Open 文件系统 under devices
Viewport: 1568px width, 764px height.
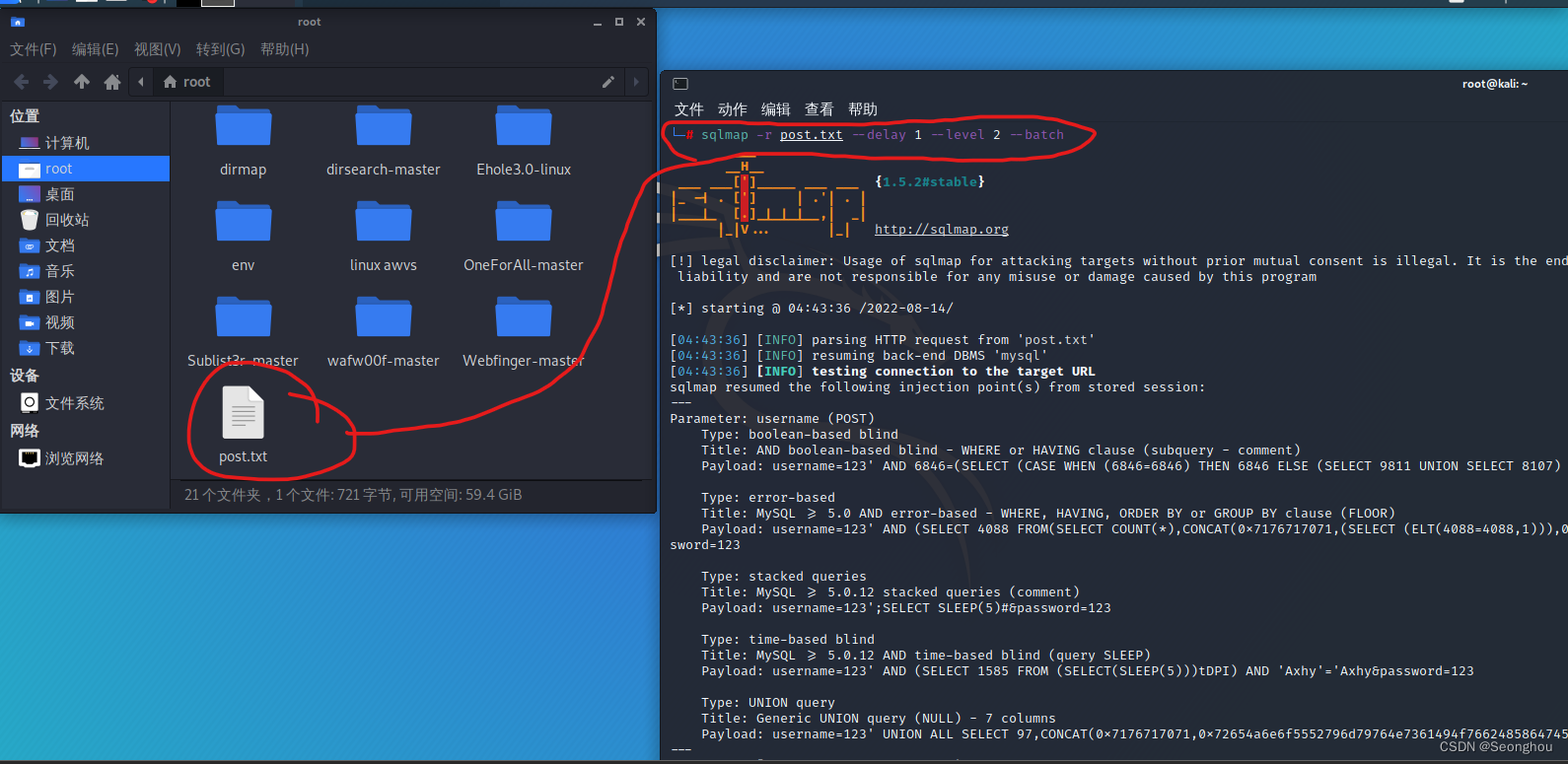point(86,403)
